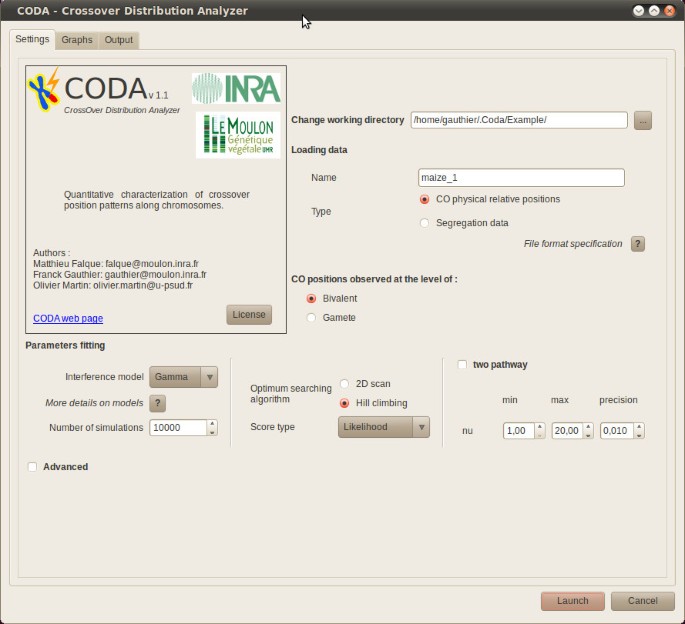Select the 2D scan search algorithm
Image resolution: width=685 pixels, height=624 pixels.
tap(345, 384)
